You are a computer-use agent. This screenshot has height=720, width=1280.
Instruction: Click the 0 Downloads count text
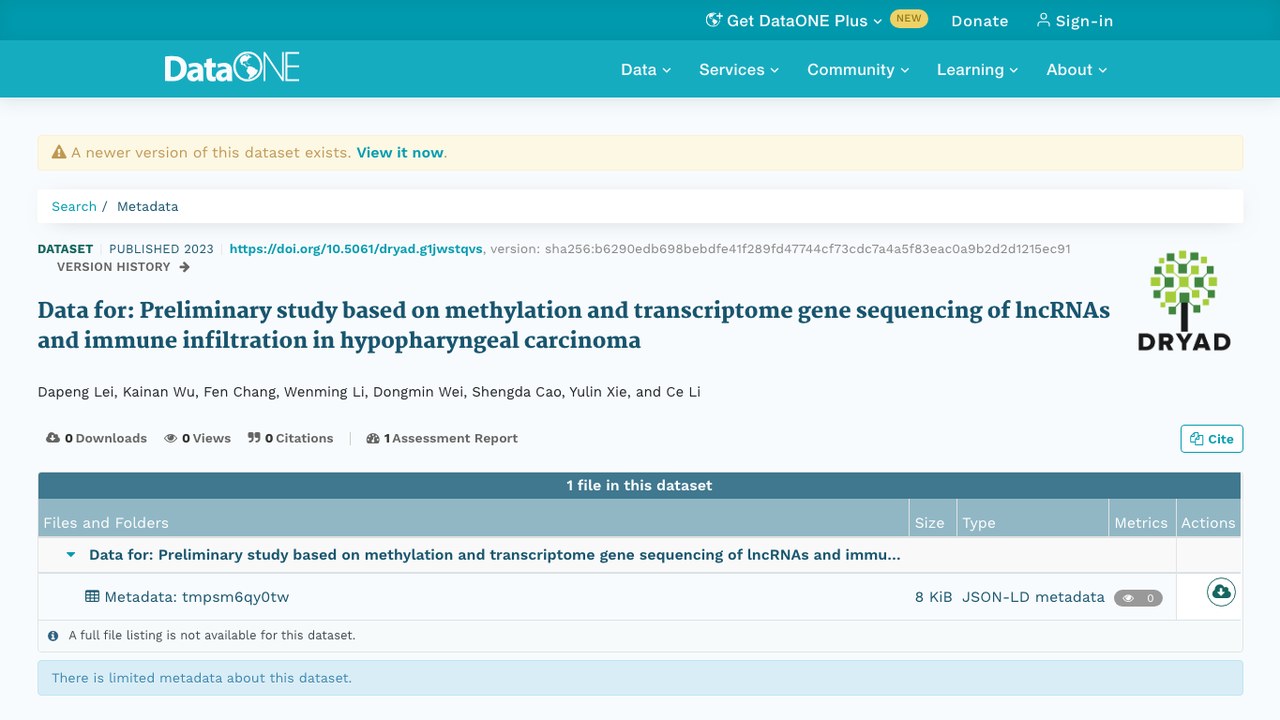(106, 438)
